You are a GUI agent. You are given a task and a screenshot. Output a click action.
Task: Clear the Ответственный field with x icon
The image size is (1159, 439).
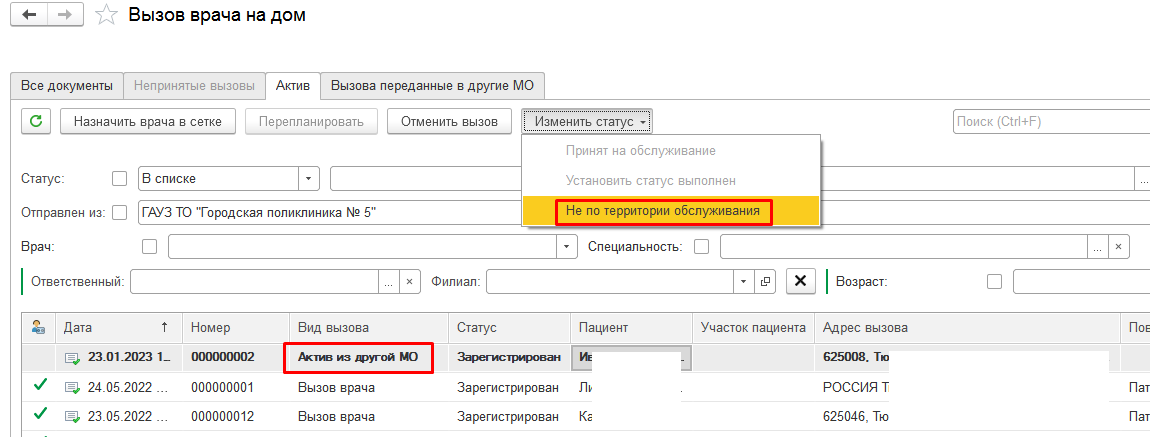[x=409, y=282]
